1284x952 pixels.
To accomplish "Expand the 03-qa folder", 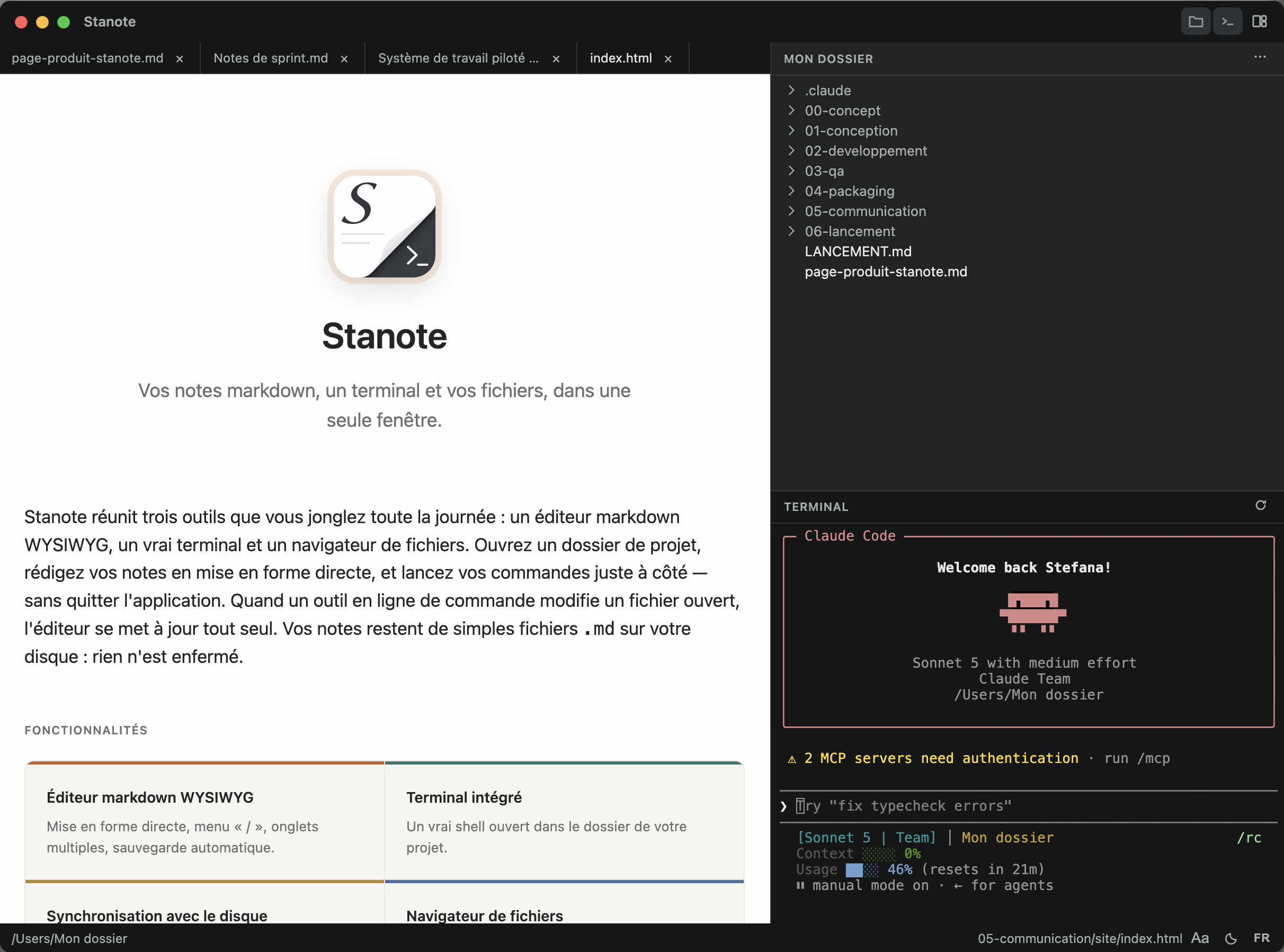I will point(791,171).
